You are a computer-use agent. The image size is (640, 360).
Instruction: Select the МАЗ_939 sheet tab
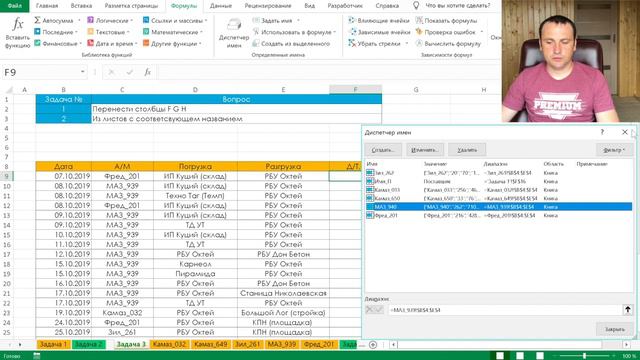click(282, 344)
